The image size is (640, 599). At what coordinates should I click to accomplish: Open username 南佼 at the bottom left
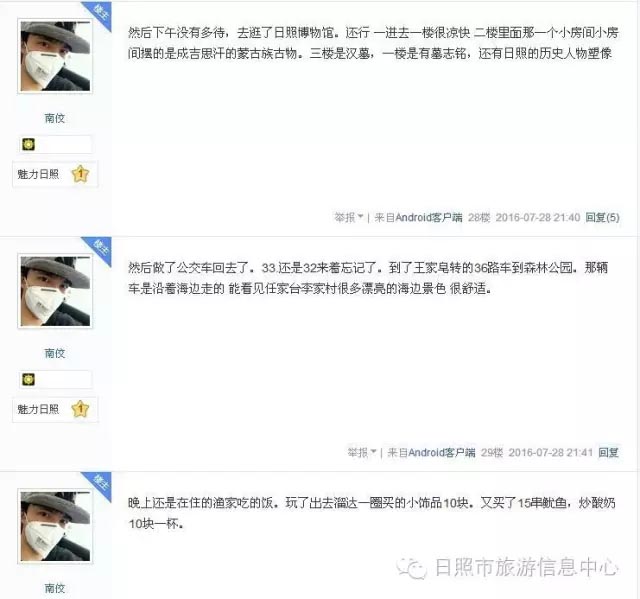point(55,588)
